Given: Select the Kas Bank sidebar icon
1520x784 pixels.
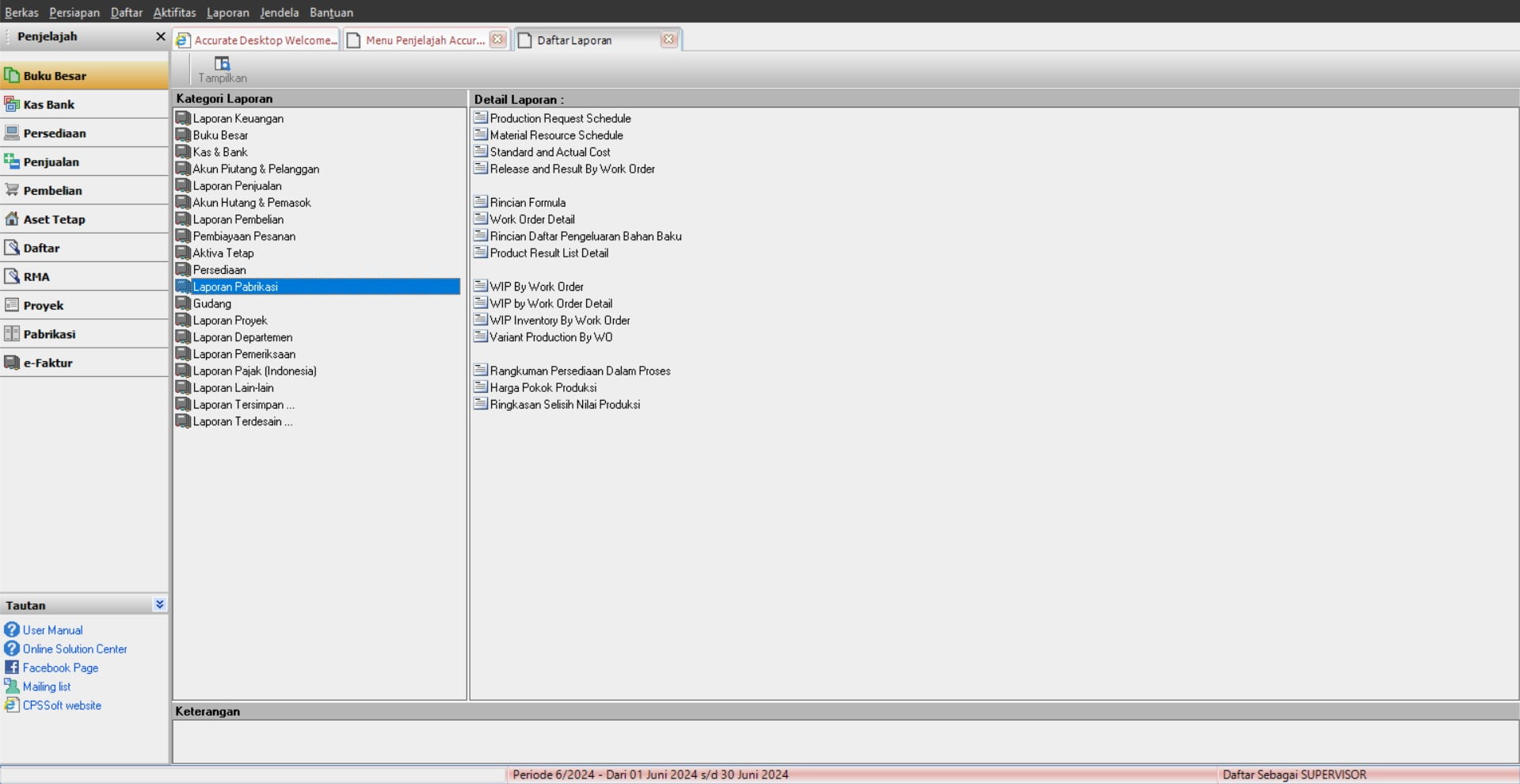Looking at the screenshot, I should tap(13, 105).
